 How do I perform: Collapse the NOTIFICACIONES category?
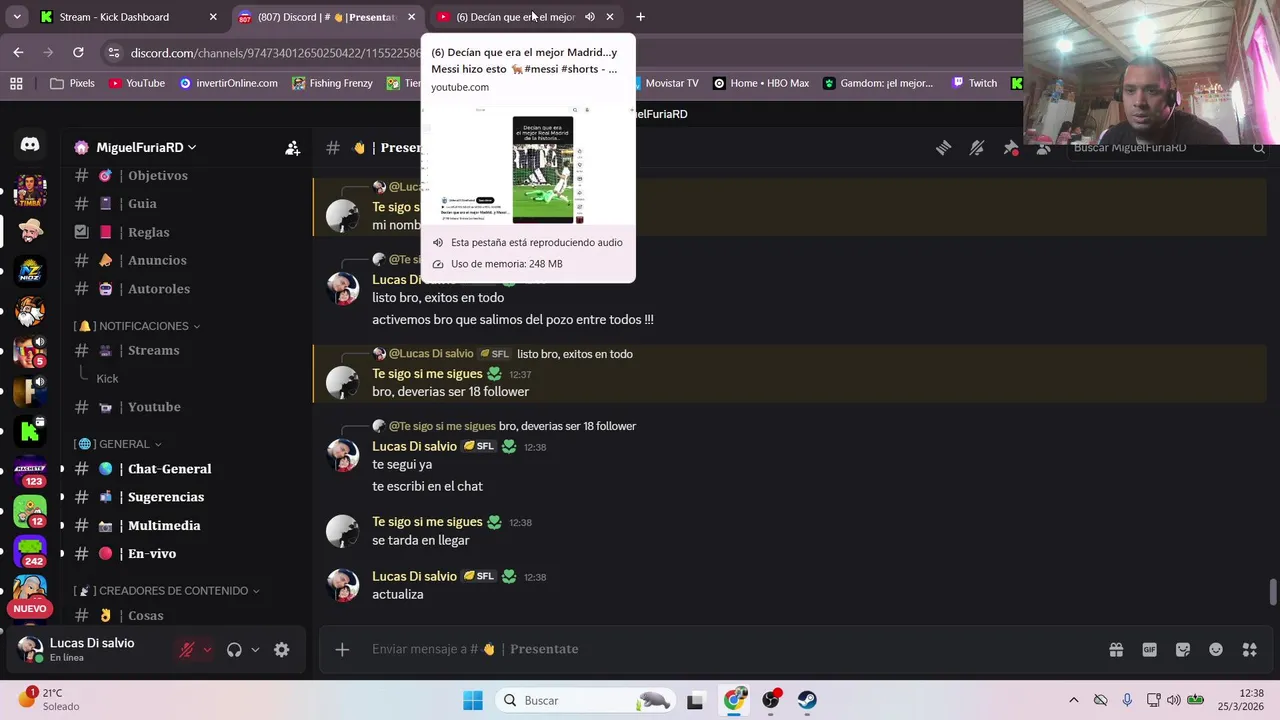[x=138, y=326]
